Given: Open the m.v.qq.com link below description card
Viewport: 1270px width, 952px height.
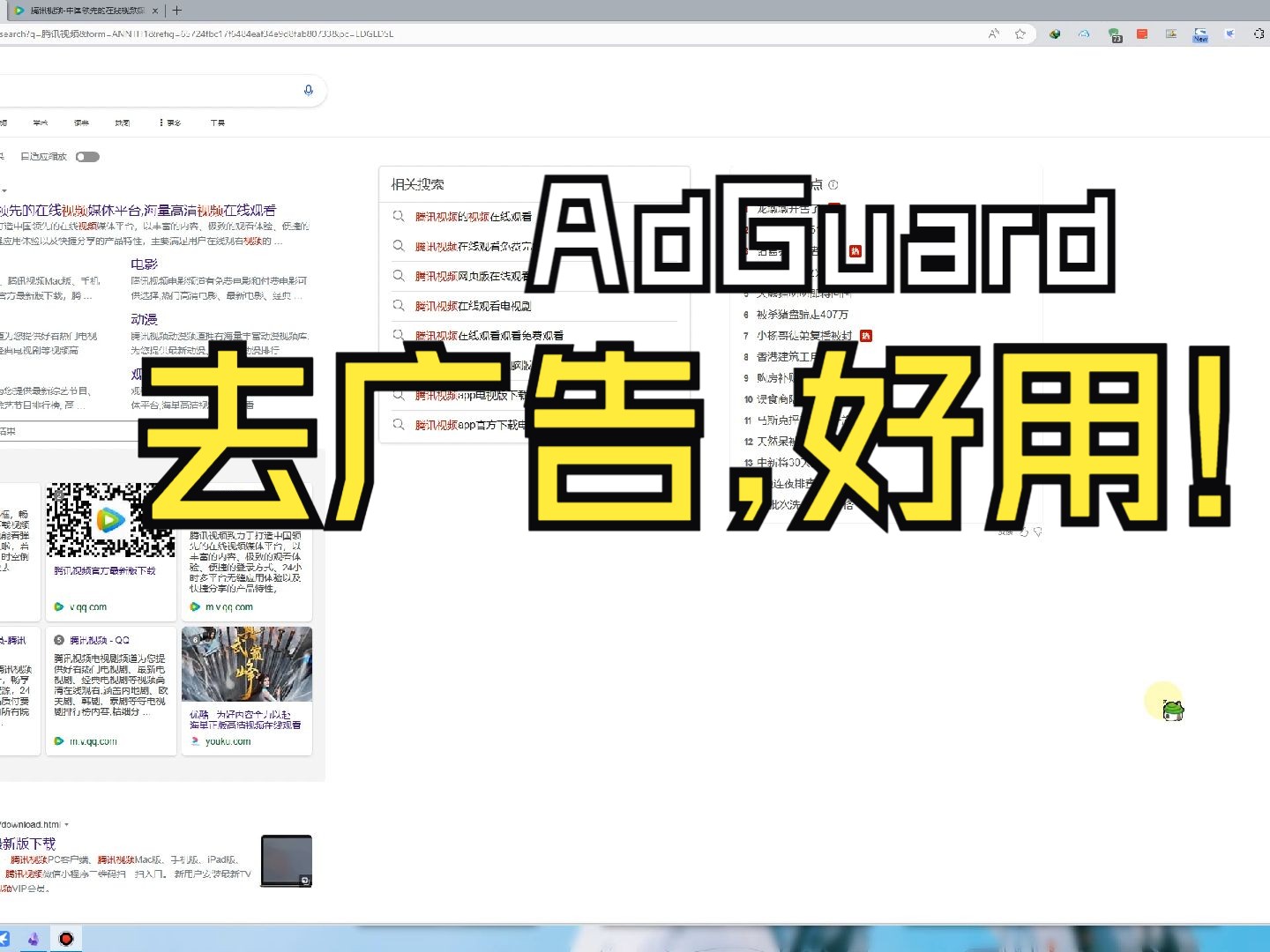Looking at the screenshot, I should click(x=229, y=606).
